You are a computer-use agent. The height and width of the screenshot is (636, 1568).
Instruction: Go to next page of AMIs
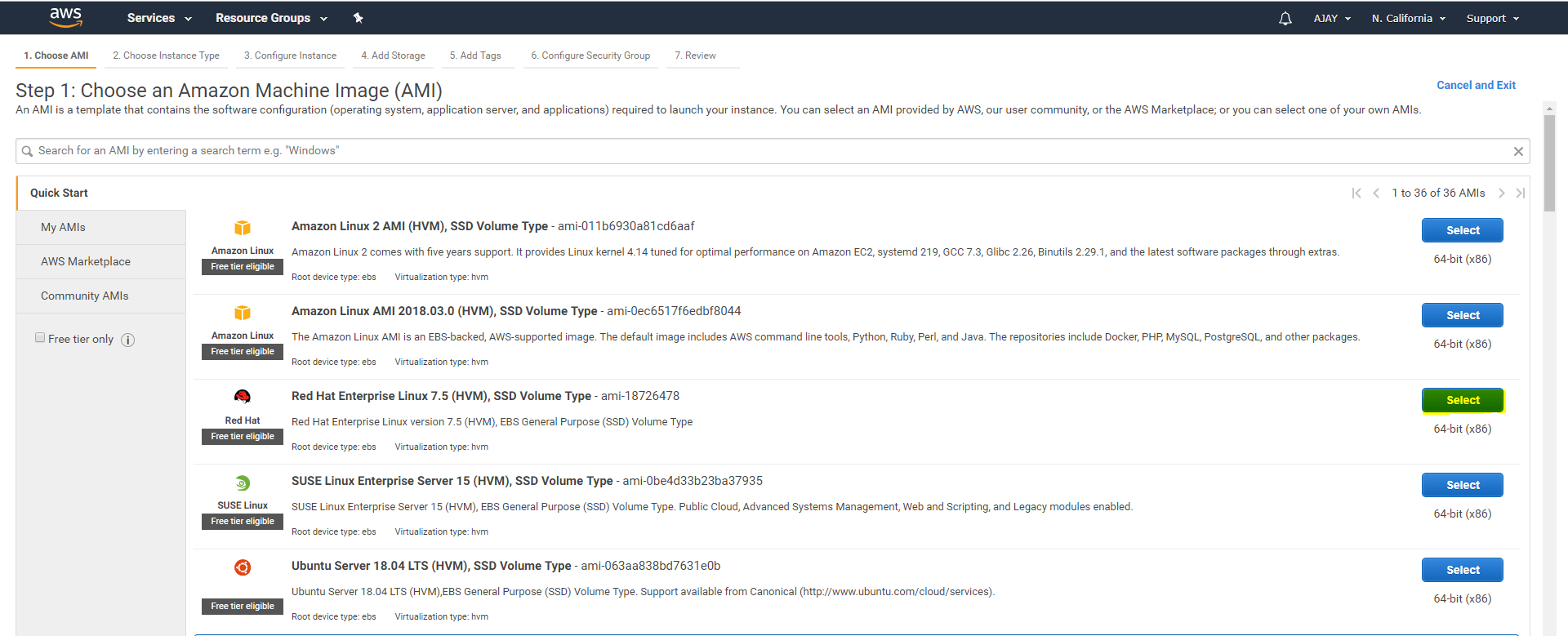click(x=1501, y=193)
